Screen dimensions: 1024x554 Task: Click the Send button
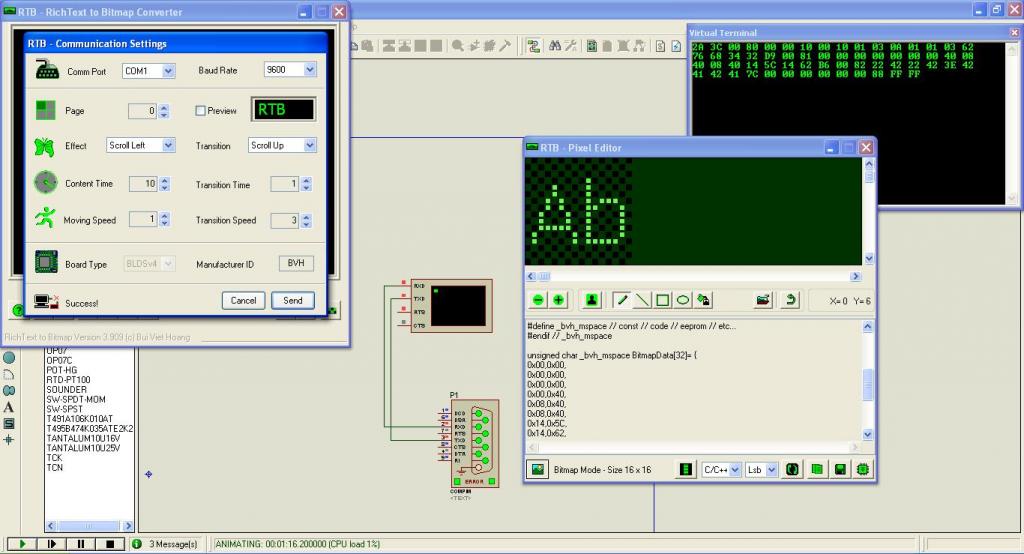293,300
